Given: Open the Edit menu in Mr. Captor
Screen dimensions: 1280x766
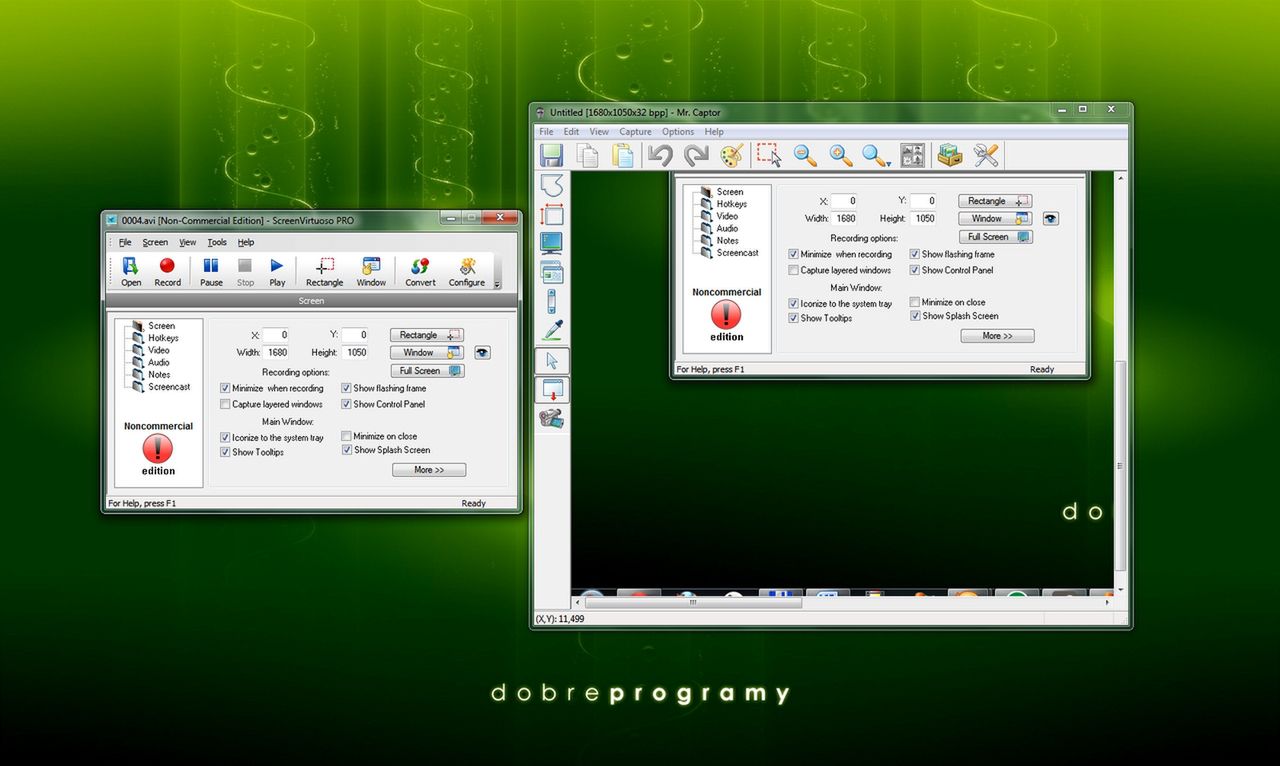Looking at the screenshot, I should point(571,131).
